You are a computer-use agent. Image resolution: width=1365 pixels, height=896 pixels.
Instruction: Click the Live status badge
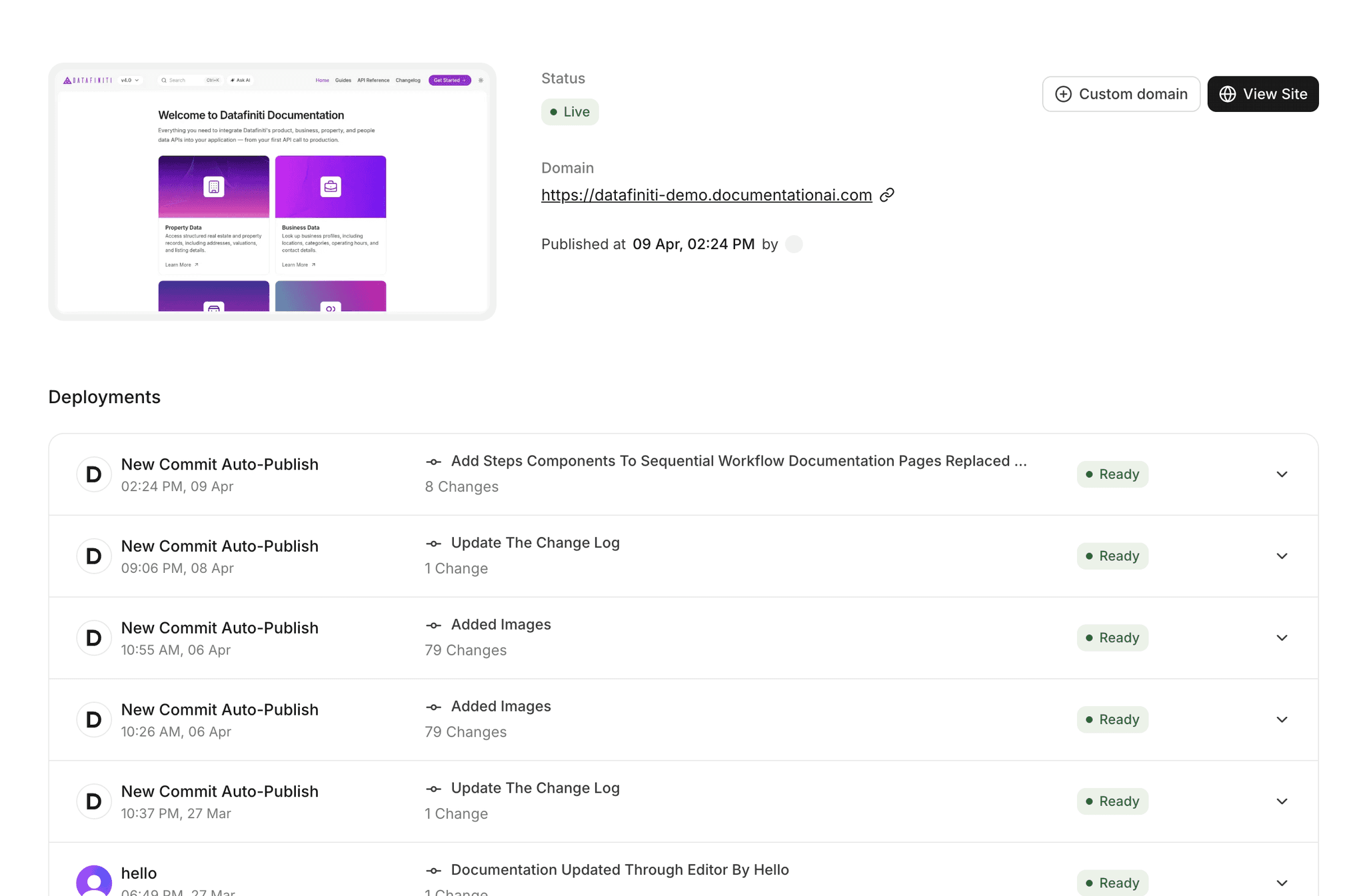(570, 112)
